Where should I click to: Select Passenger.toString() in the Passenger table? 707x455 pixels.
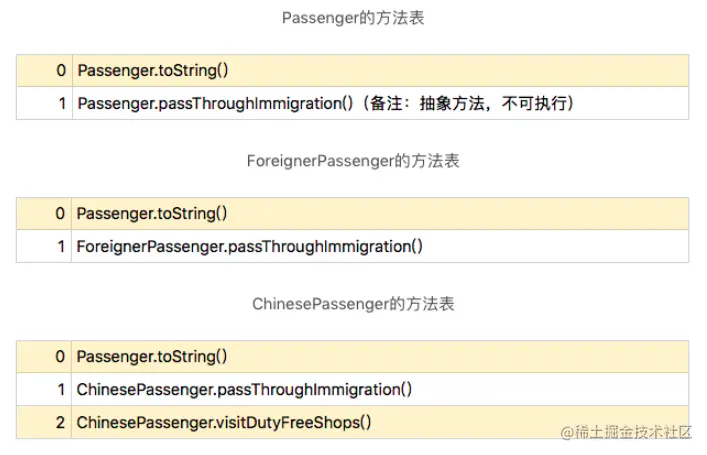[152, 71]
